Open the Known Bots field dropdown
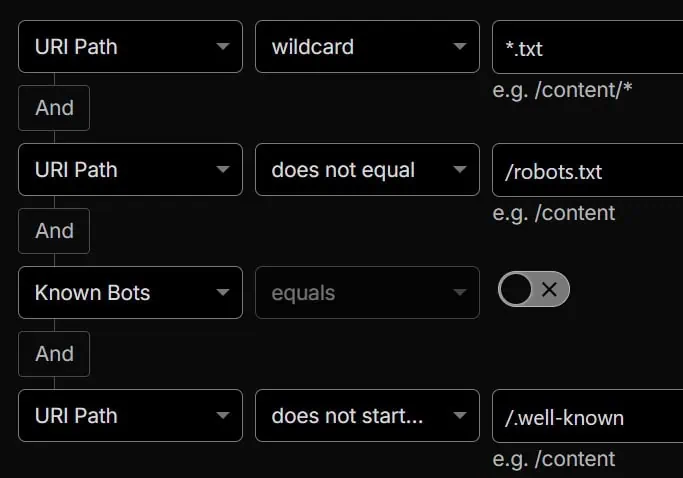The image size is (683, 478). tap(130, 293)
